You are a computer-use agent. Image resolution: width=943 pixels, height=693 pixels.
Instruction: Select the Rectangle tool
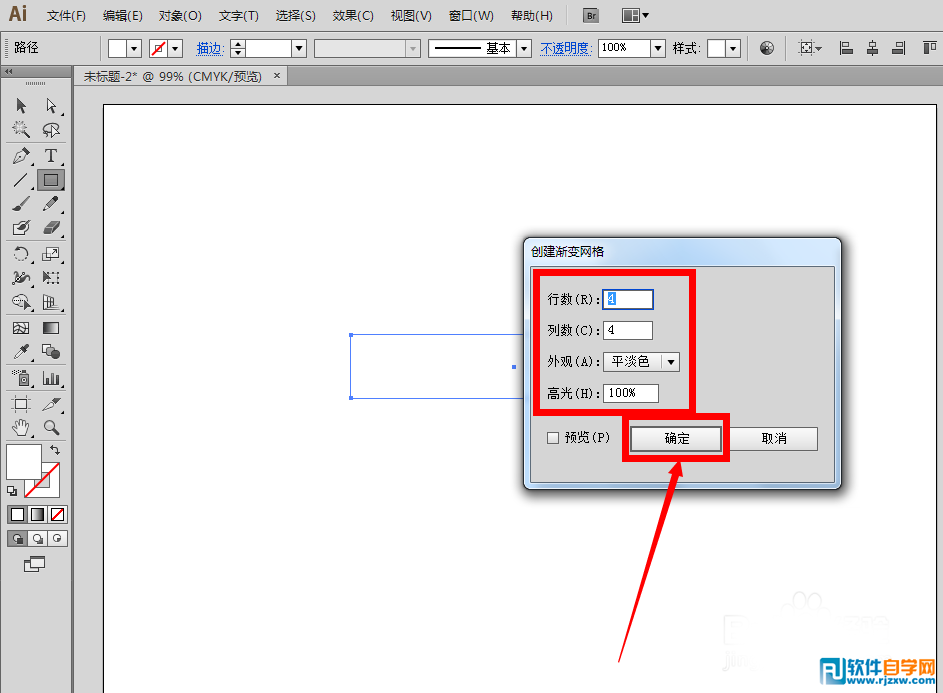pyautogui.click(x=51, y=180)
